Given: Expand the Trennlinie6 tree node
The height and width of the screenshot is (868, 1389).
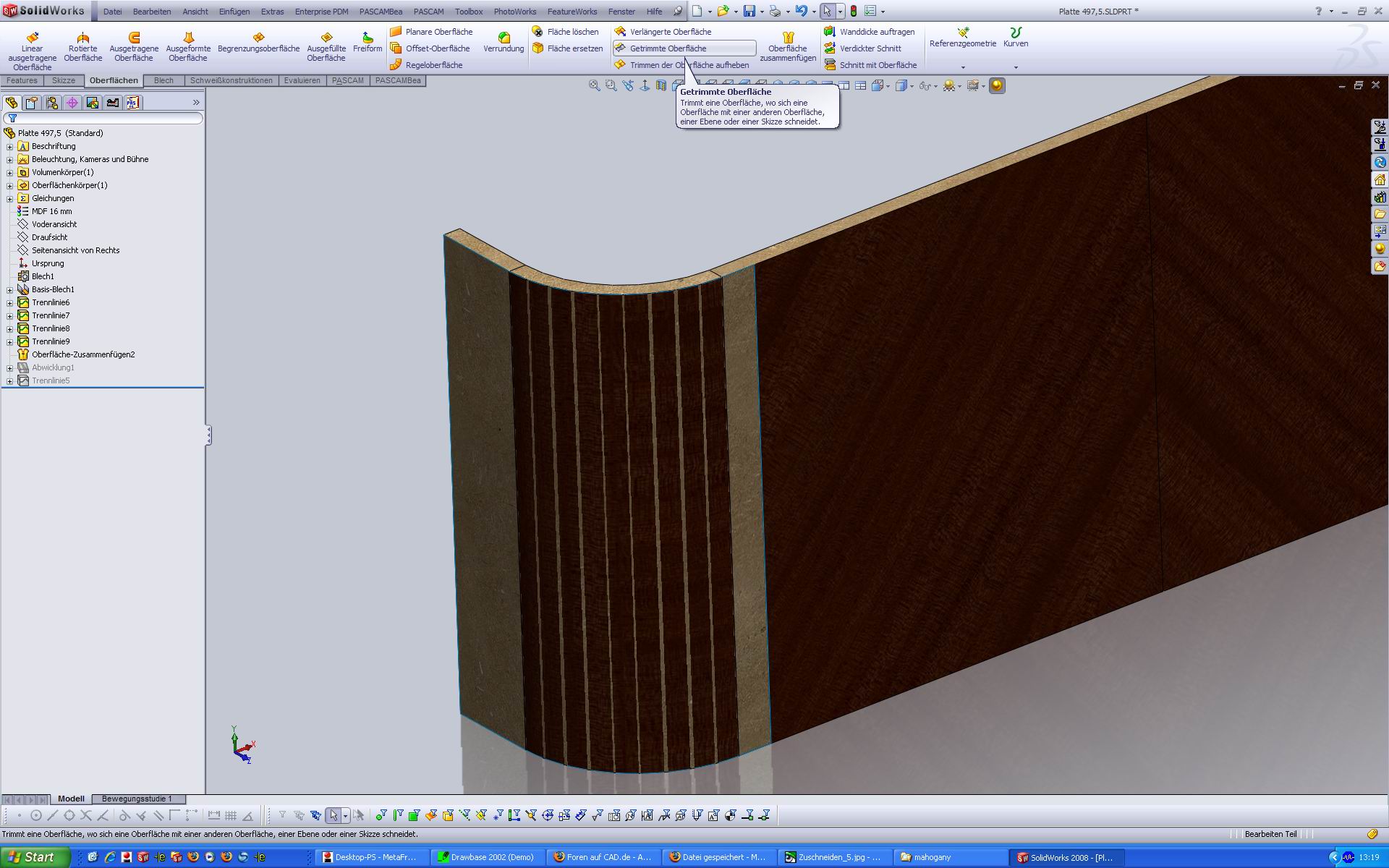Looking at the screenshot, I should (x=9, y=302).
